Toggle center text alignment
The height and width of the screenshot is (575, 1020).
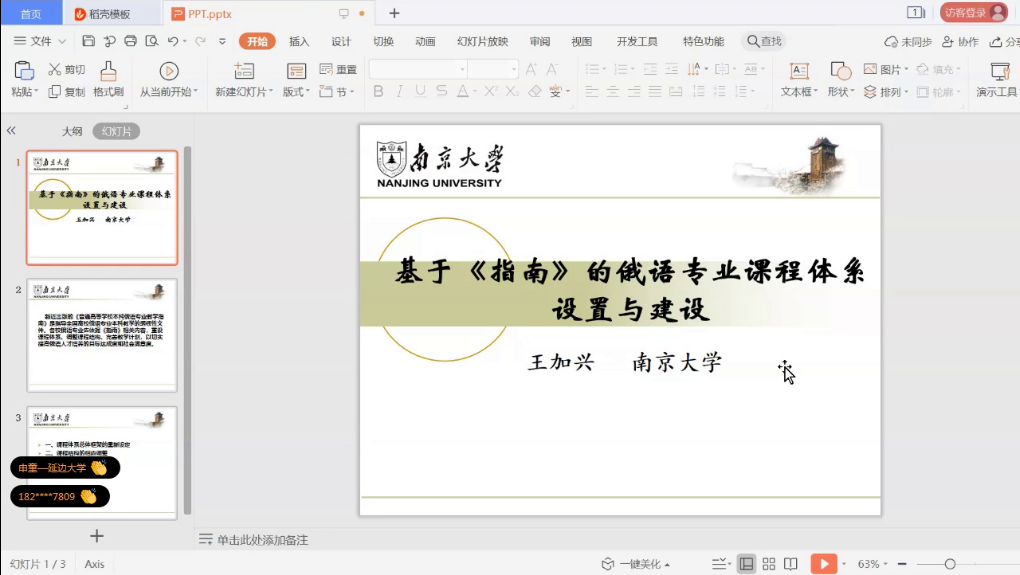point(613,92)
